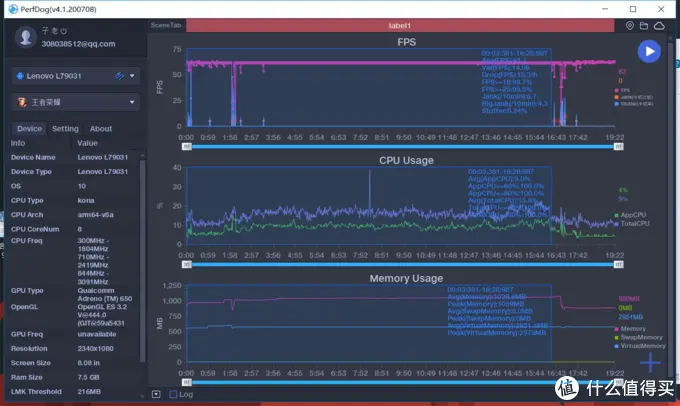Screen dimensions: 680x406
Task: Select the GPU Freq value unavailable
Action: pyautogui.click(x=97, y=334)
